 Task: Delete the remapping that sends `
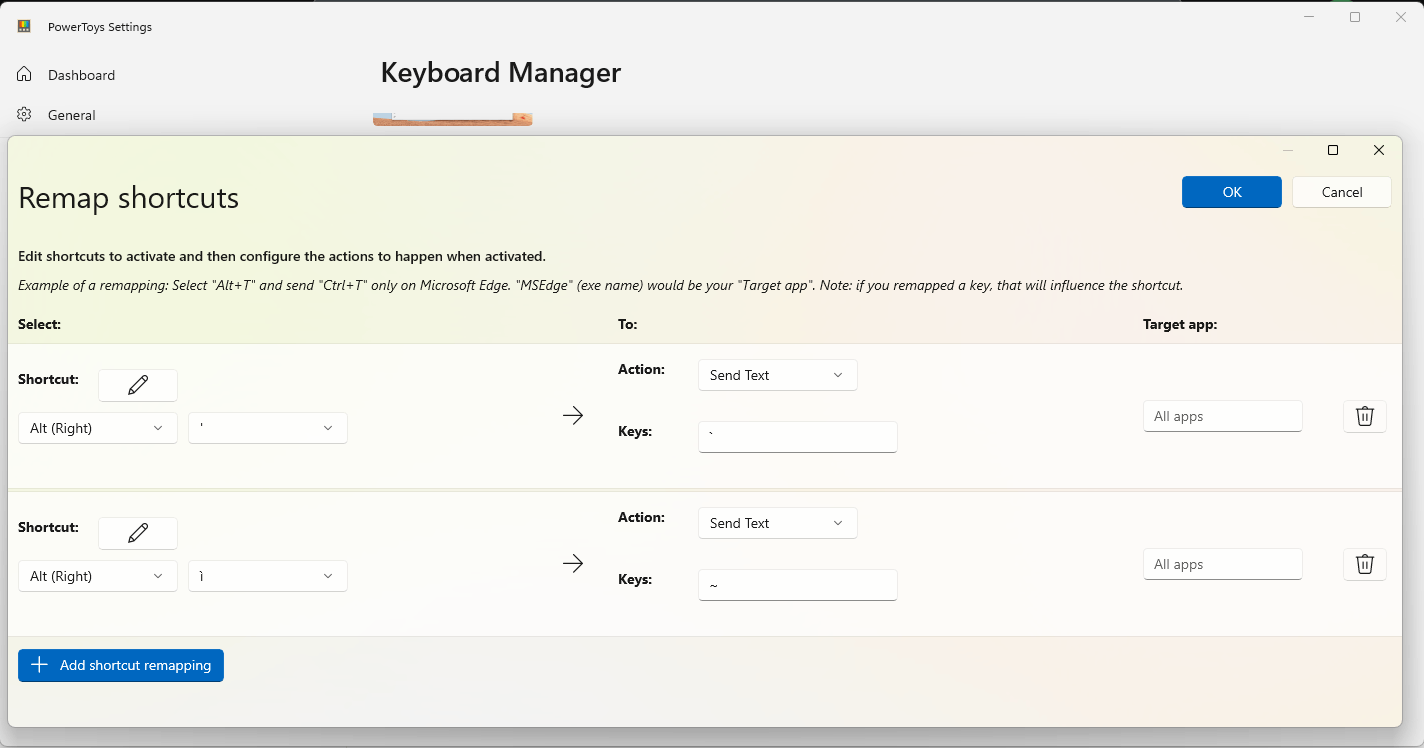click(1364, 416)
